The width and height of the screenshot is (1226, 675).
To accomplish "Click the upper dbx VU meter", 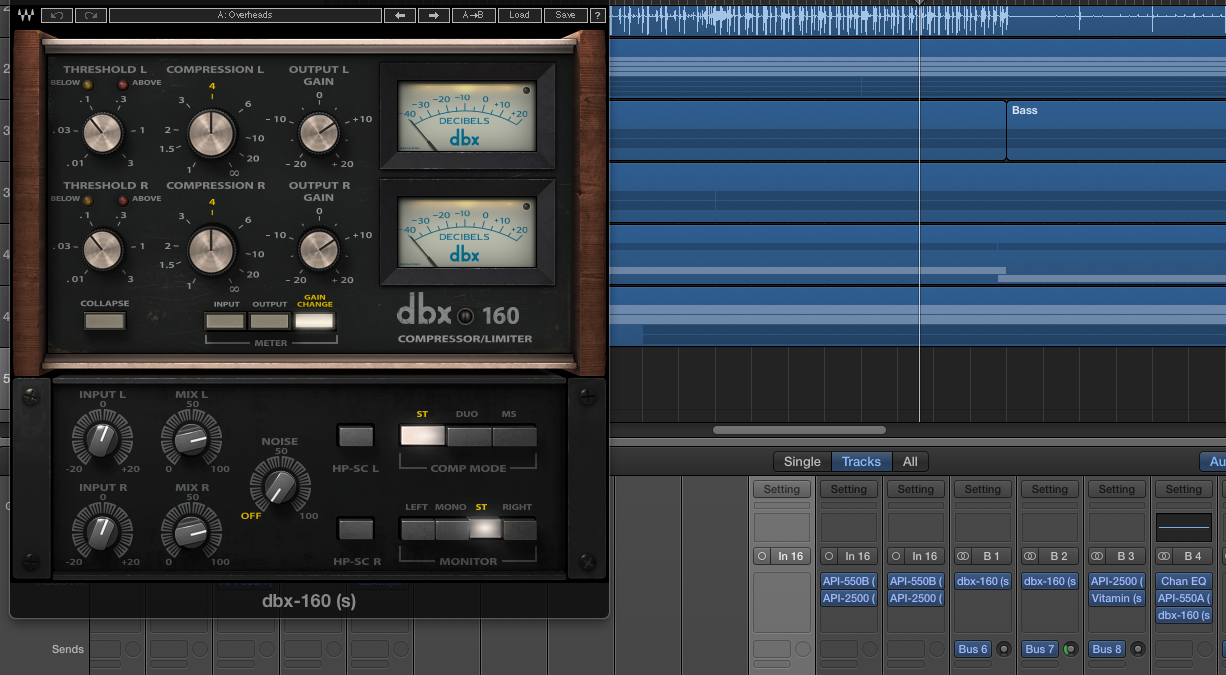I will [466, 116].
